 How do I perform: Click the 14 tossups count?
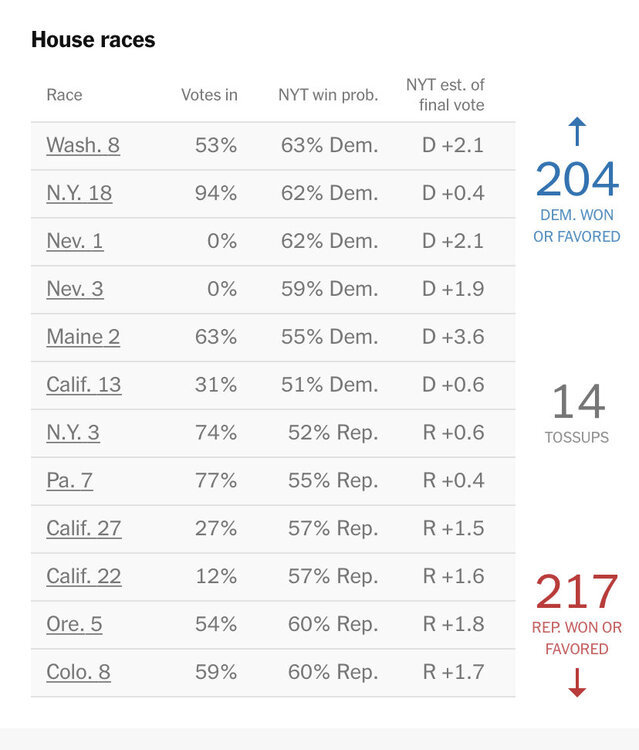(577, 402)
